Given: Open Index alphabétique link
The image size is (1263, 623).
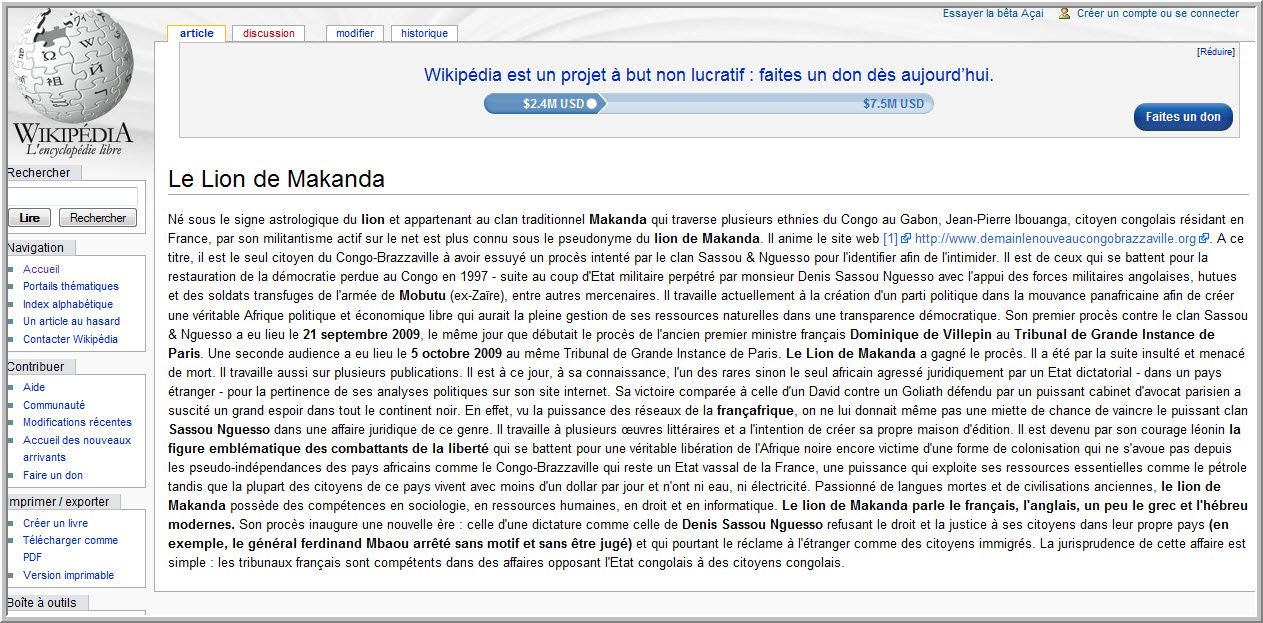Looking at the screenshot, I should [x=68, y=304].
